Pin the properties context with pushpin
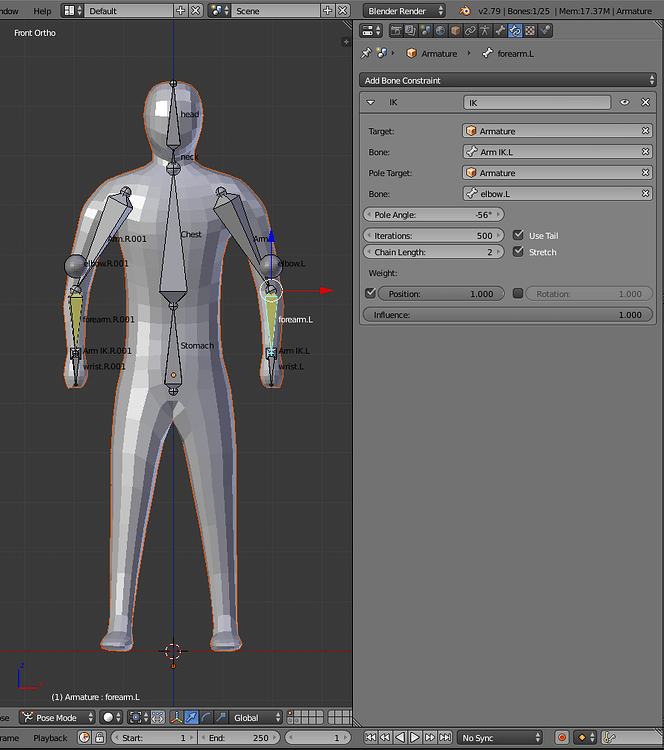The height and width of the screenshot is (750, 664). point(366,53)
